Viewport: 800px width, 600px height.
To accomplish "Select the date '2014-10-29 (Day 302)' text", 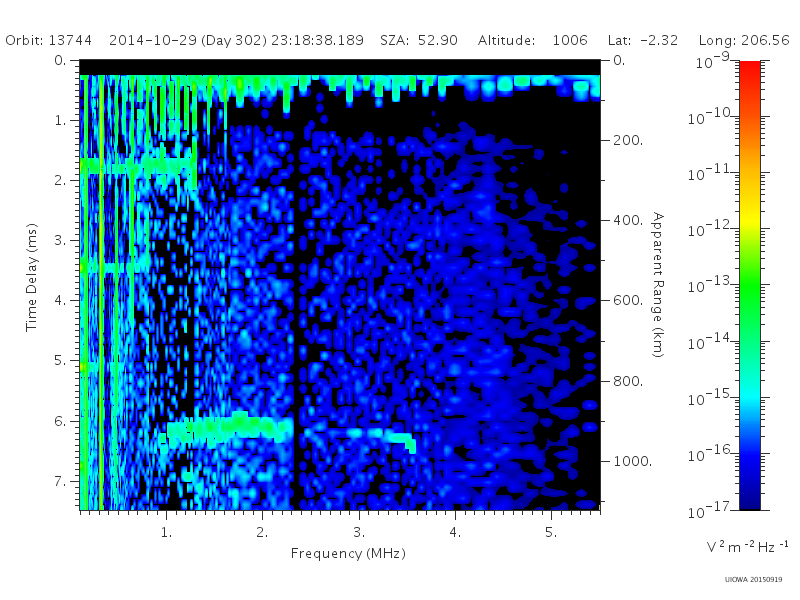I will [x=188, y=40].
